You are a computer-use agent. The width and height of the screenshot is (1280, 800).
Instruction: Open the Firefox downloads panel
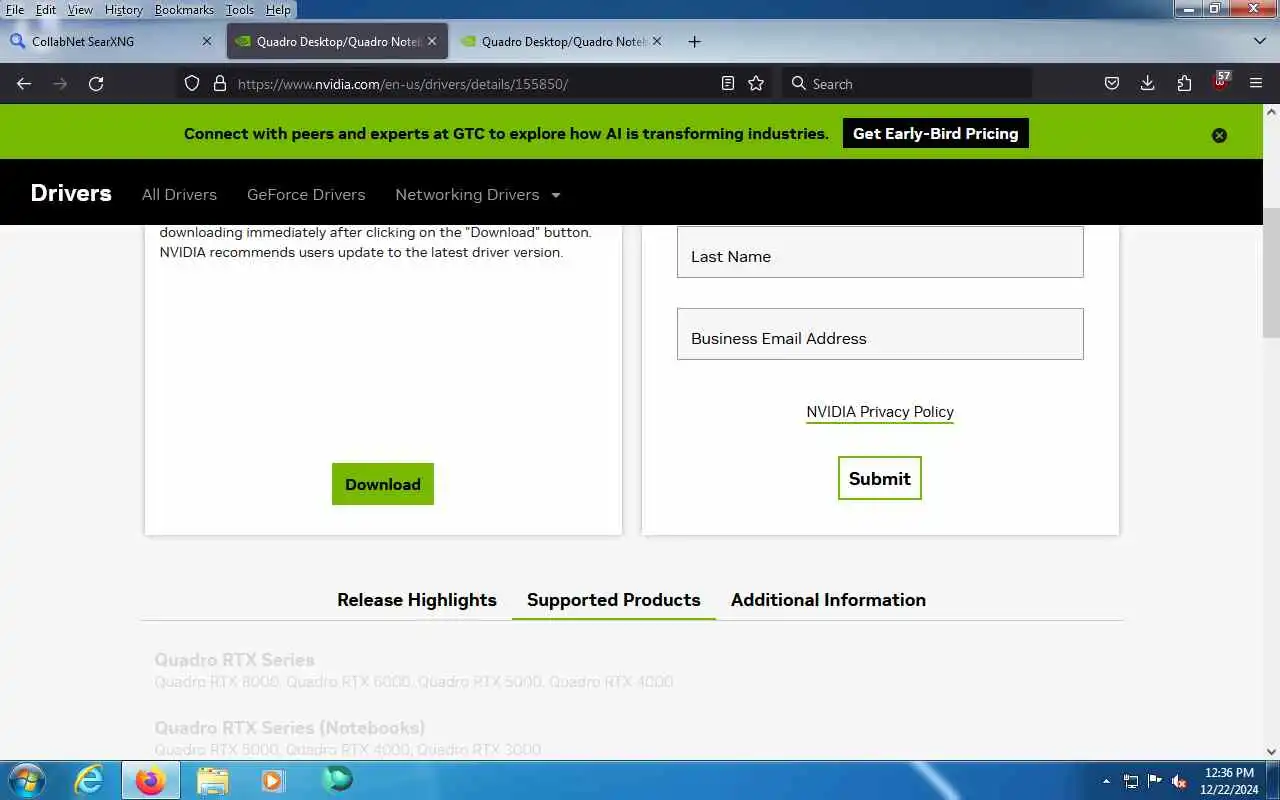click(1148, 84)
